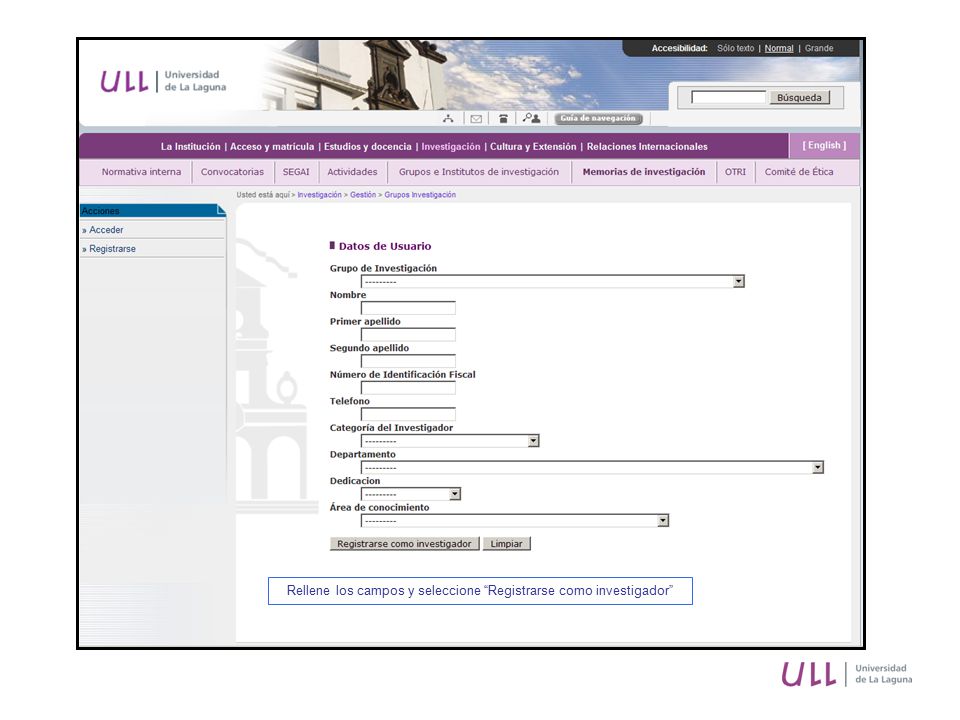Click the ULL logo in header
Image resolution: width=960 pixels, height=720 pixels.
click(163, 81)
